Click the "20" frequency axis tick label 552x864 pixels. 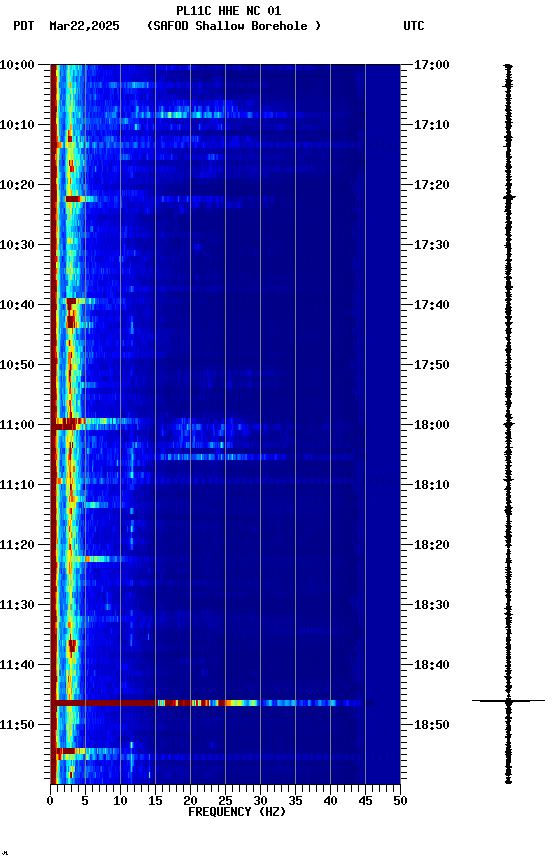190,802
